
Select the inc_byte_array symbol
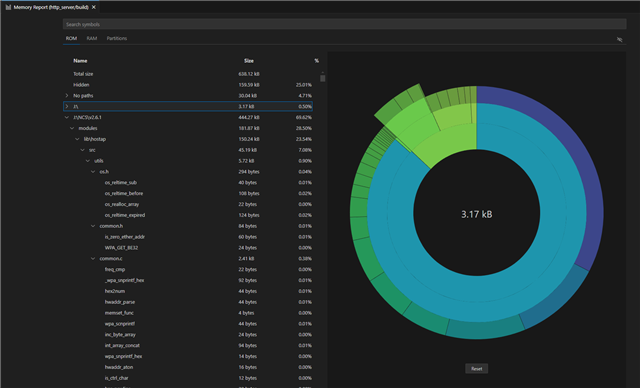pos(120,335)
